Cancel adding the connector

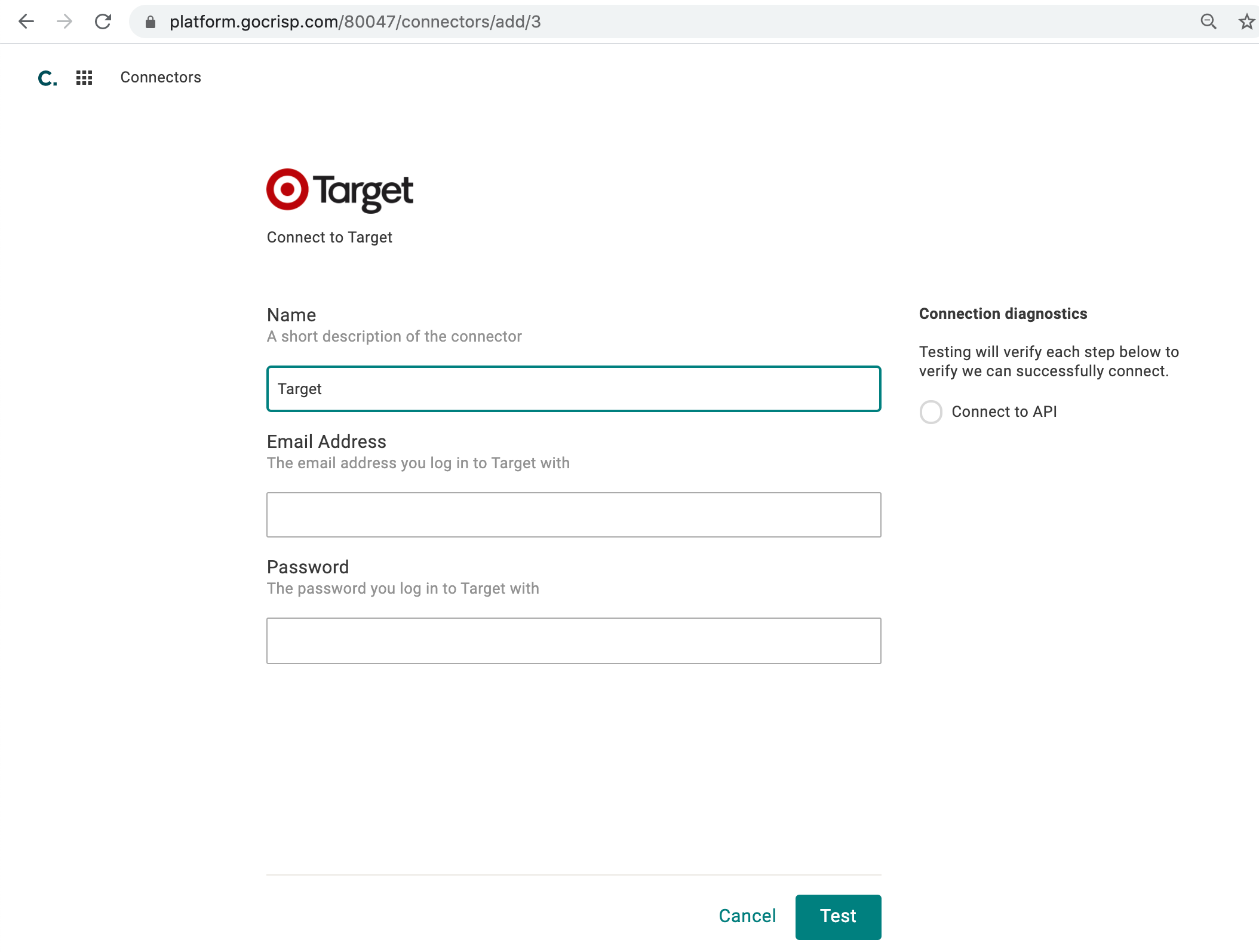[x=747, y=916]
